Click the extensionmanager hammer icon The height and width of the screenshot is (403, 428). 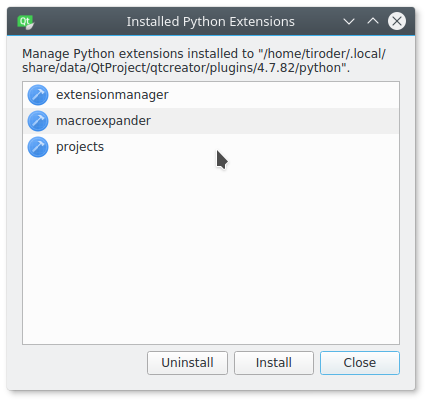pyautogui.click(x=38, y=95)
